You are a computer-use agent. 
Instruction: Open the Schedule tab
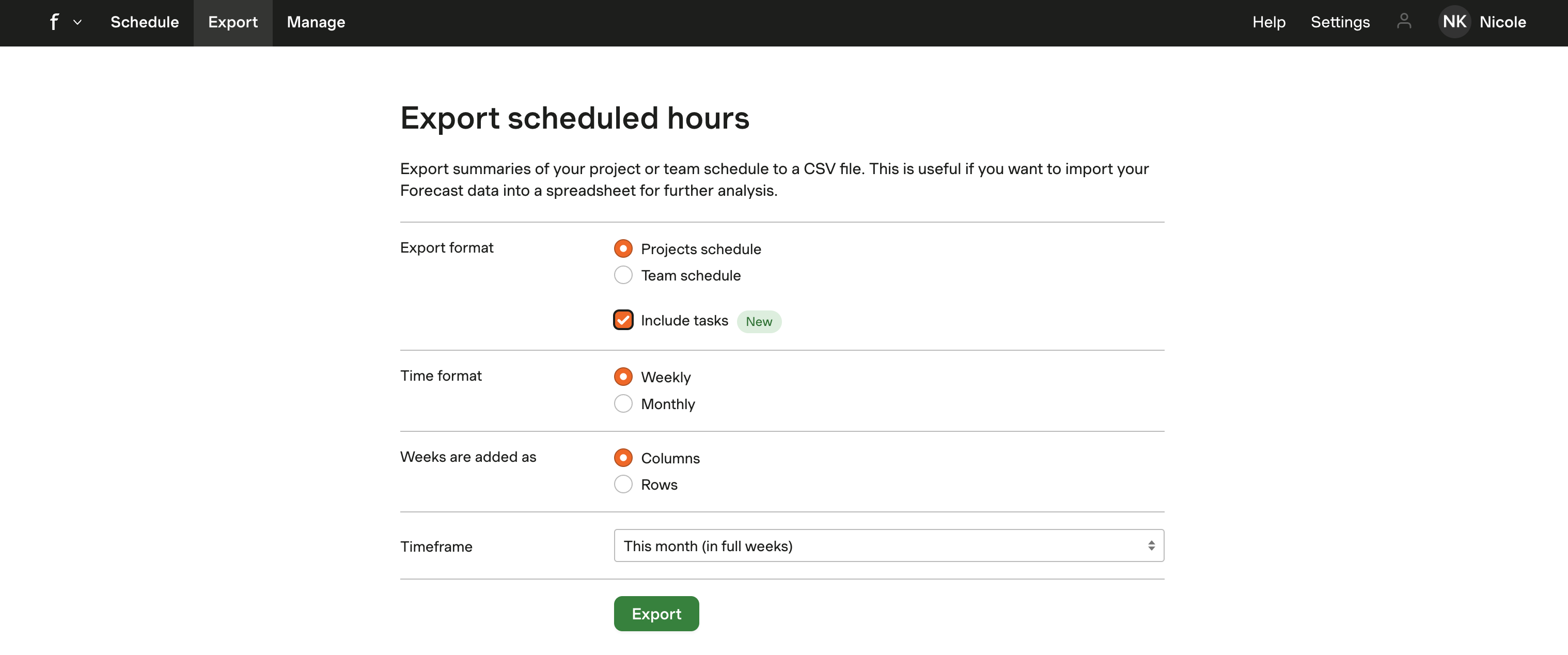145,23
